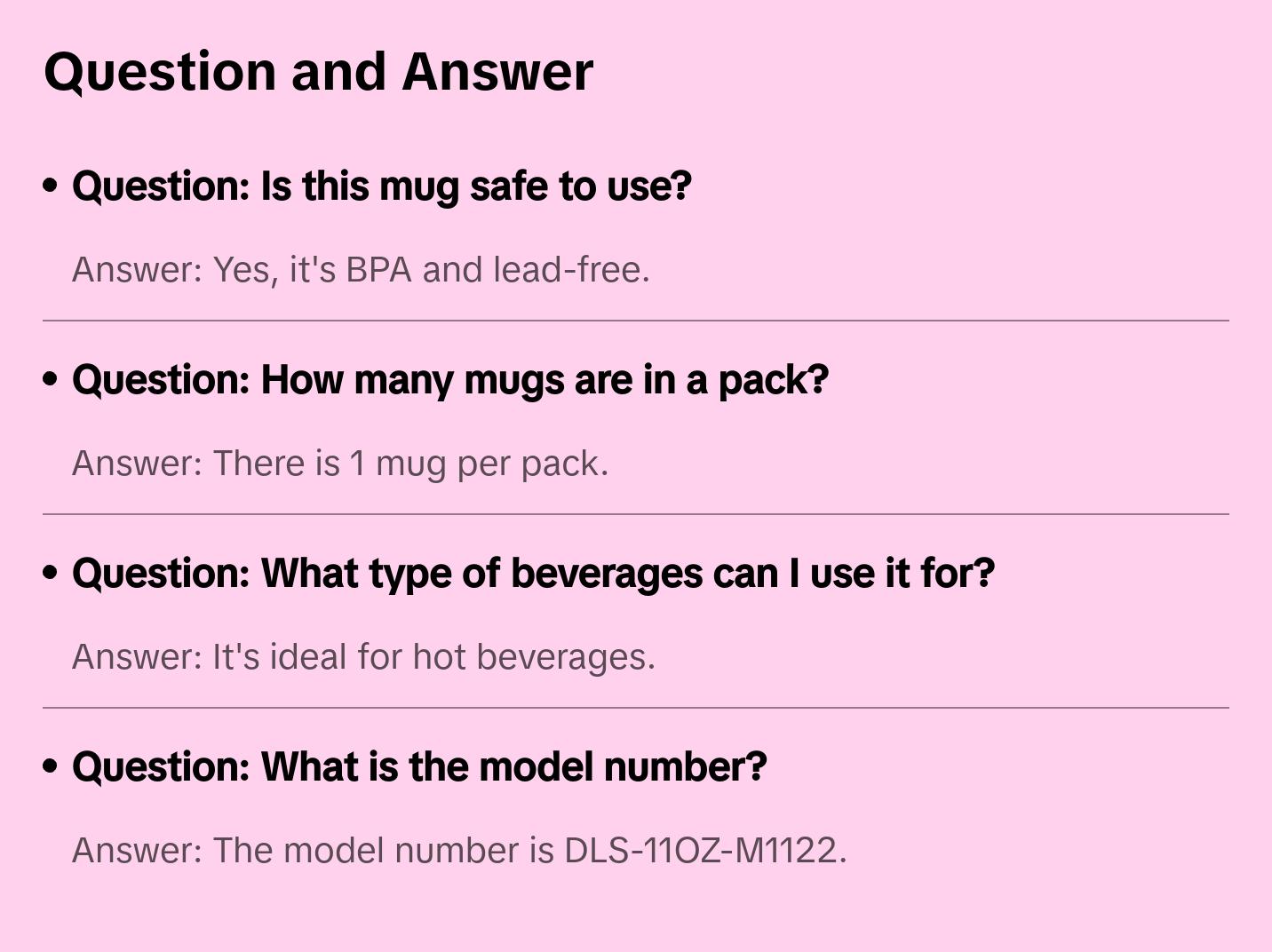The width and height of the screenshot is (1272, 952).
Task: Click the "Question and Answer" heading
Action: click(x=318, y=71)
